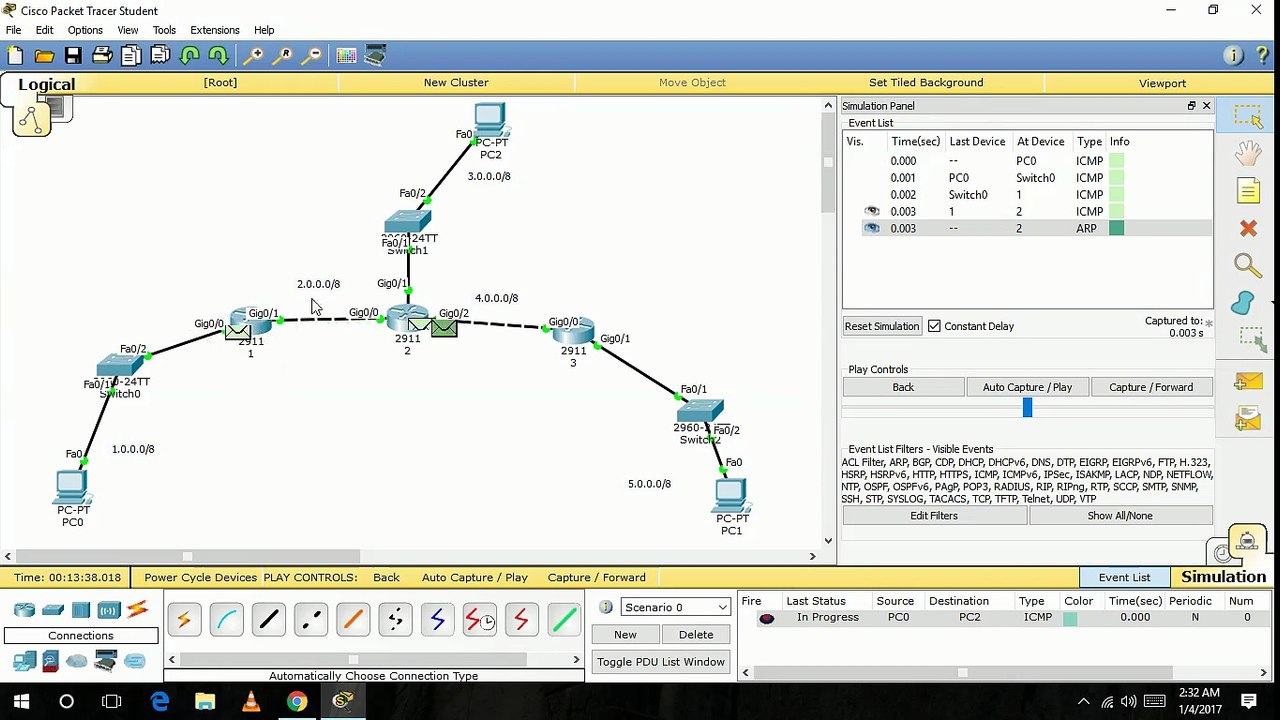Open the custom devices dialog icon

(x=375, y=56)
